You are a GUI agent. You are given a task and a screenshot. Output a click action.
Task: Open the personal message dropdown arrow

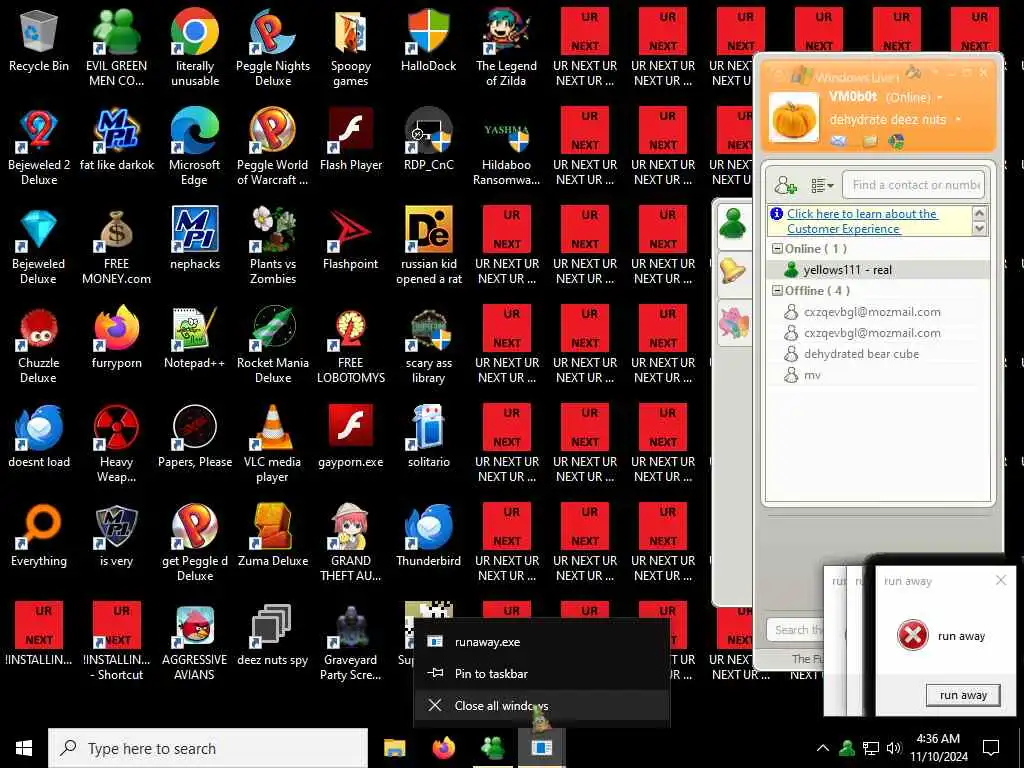point(958,120)
